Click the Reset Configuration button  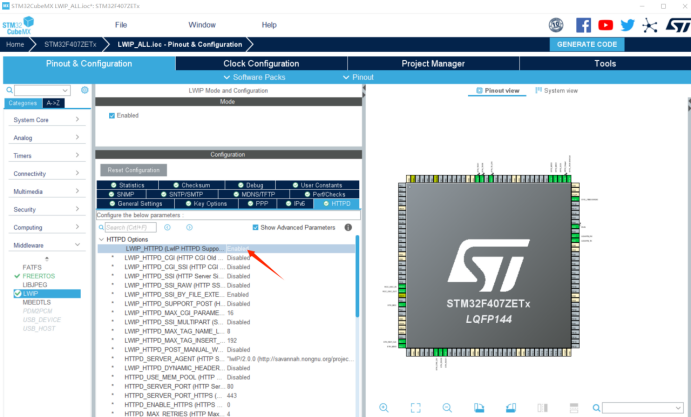click(134, 170)
